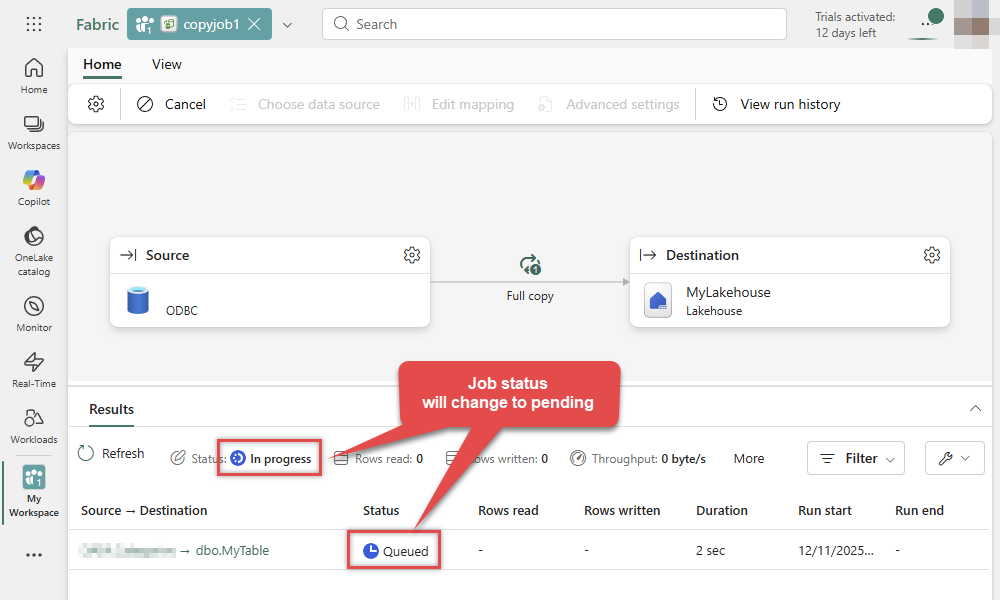Open the copyjob1 tab dropdown chevron
Screen dimensions: 1000x600
[287, 24]
